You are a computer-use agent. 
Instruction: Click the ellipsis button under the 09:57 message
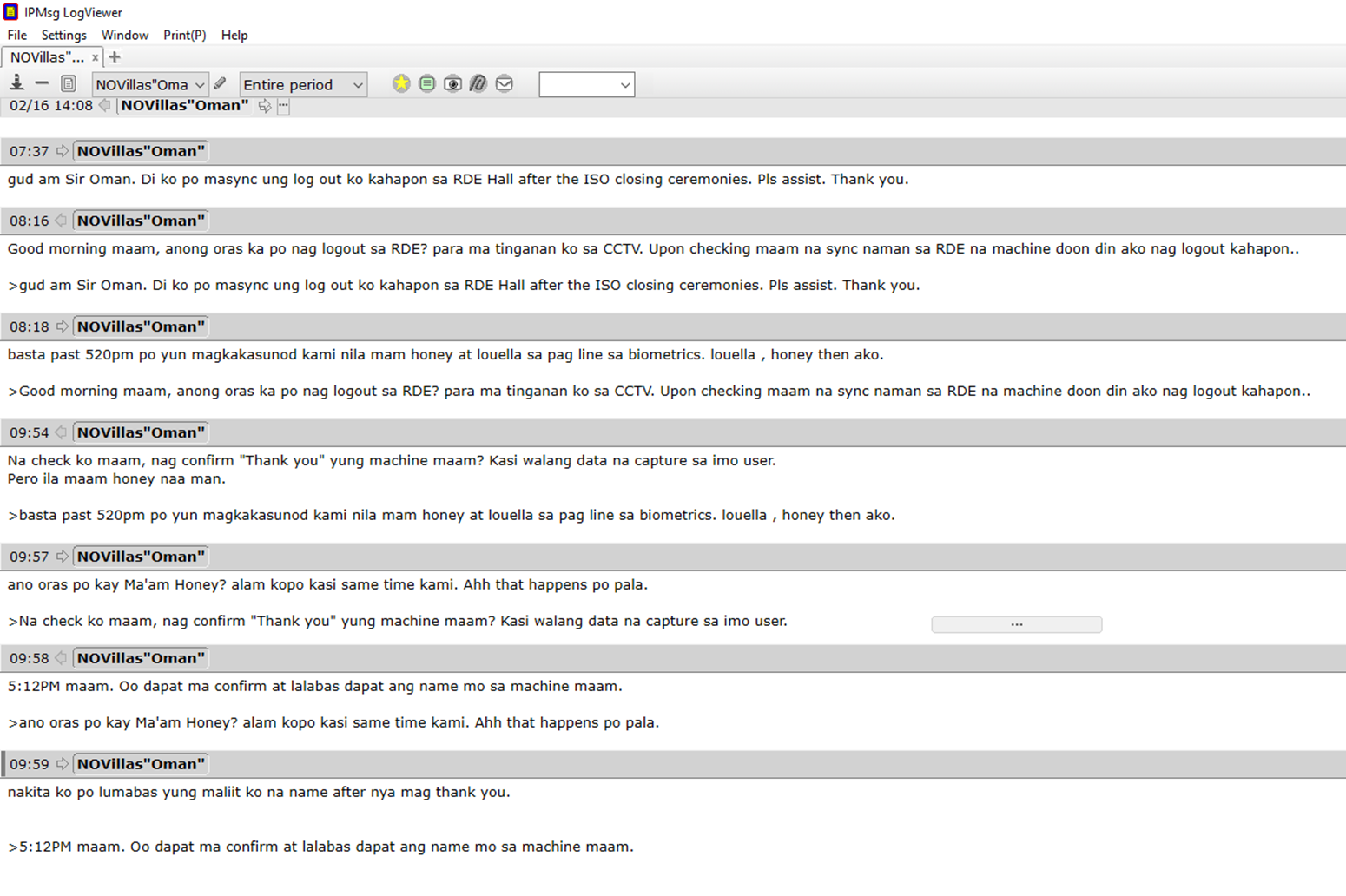[1016, 624]
